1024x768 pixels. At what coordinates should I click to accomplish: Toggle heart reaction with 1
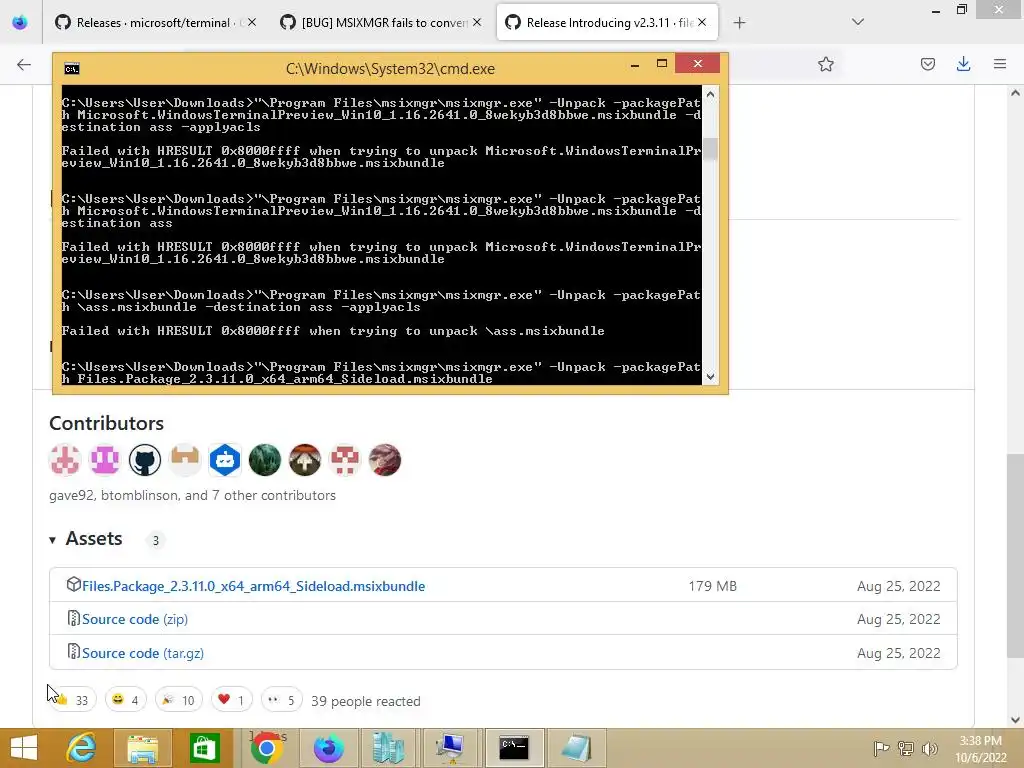231,700
